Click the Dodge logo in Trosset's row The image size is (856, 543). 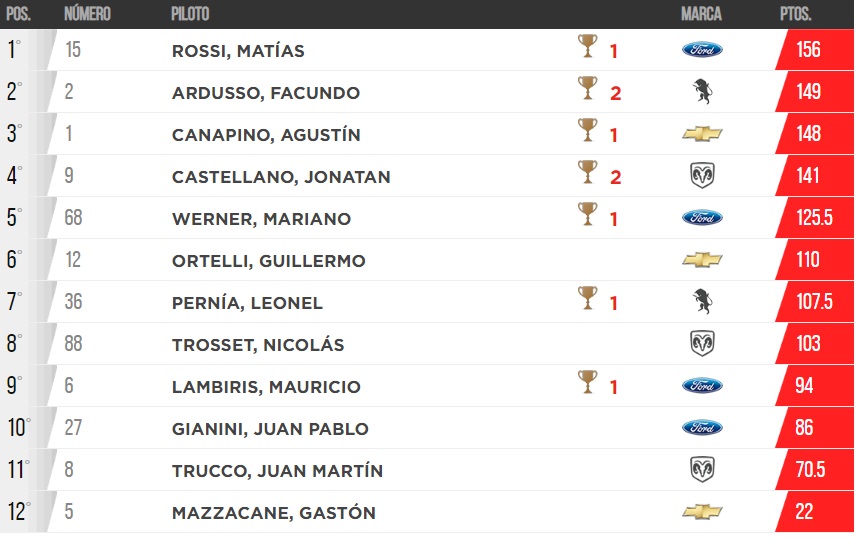(702, 344)
